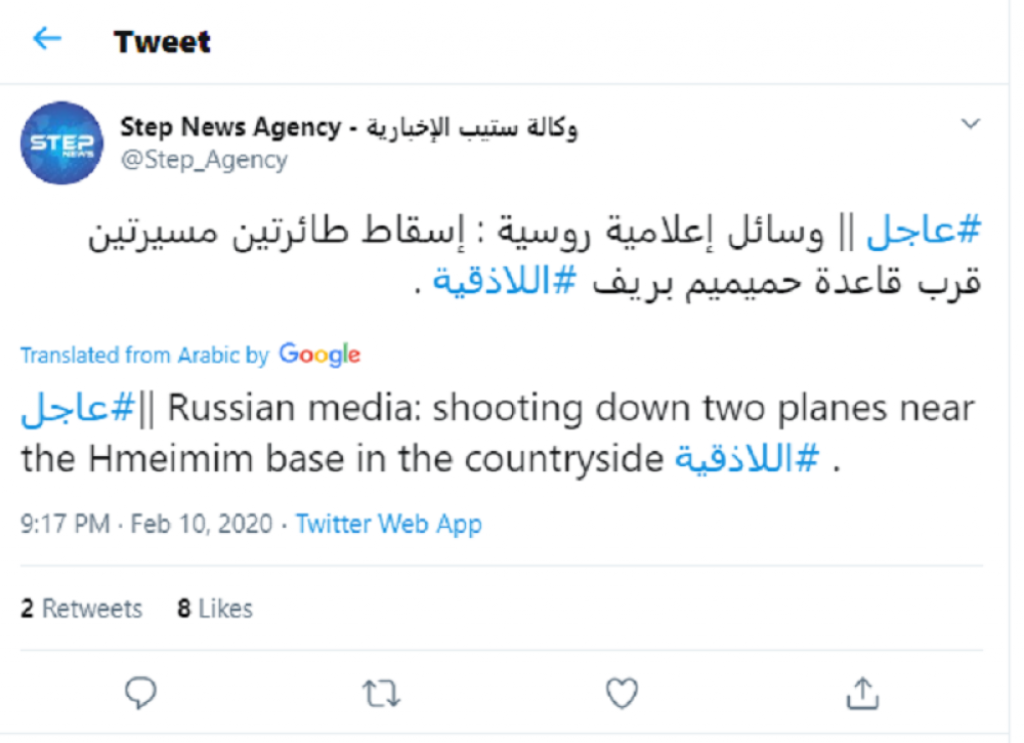The height and width of the screenshot is (743, 1024).
Task: Click the 9:17 PM Feb 10, 2020 timestamp
Action: tap(146, 524)
